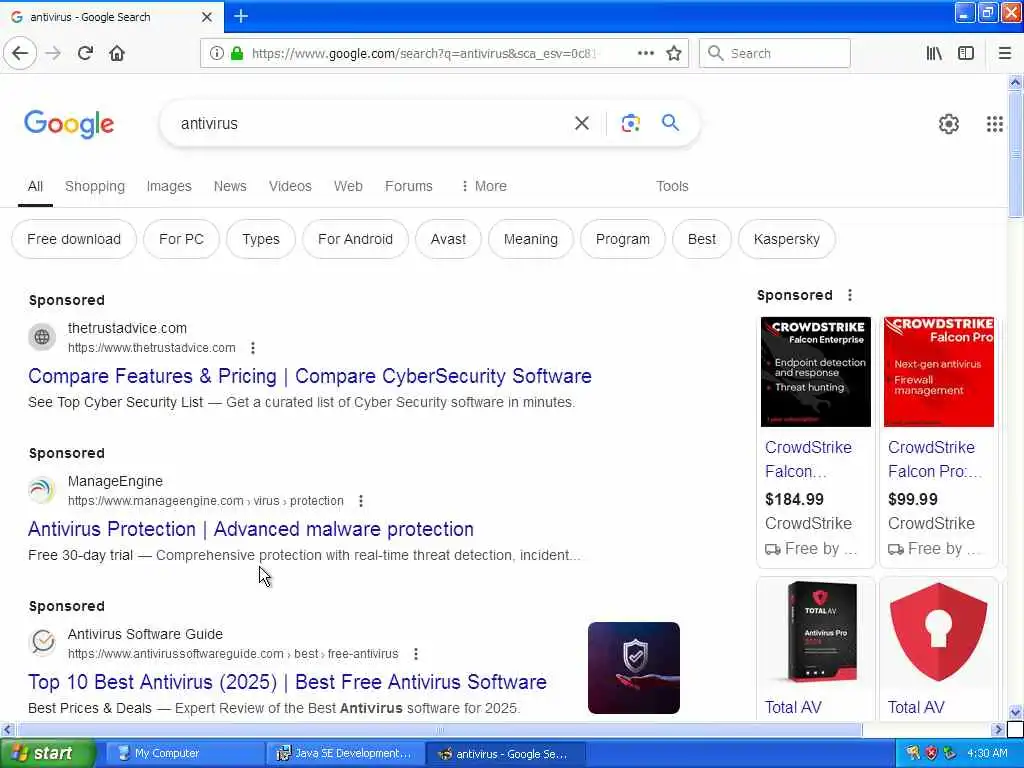Open the Firefox hamburger menu
This screenshot has width=1024, height=768.
(x=1005, y=53)
